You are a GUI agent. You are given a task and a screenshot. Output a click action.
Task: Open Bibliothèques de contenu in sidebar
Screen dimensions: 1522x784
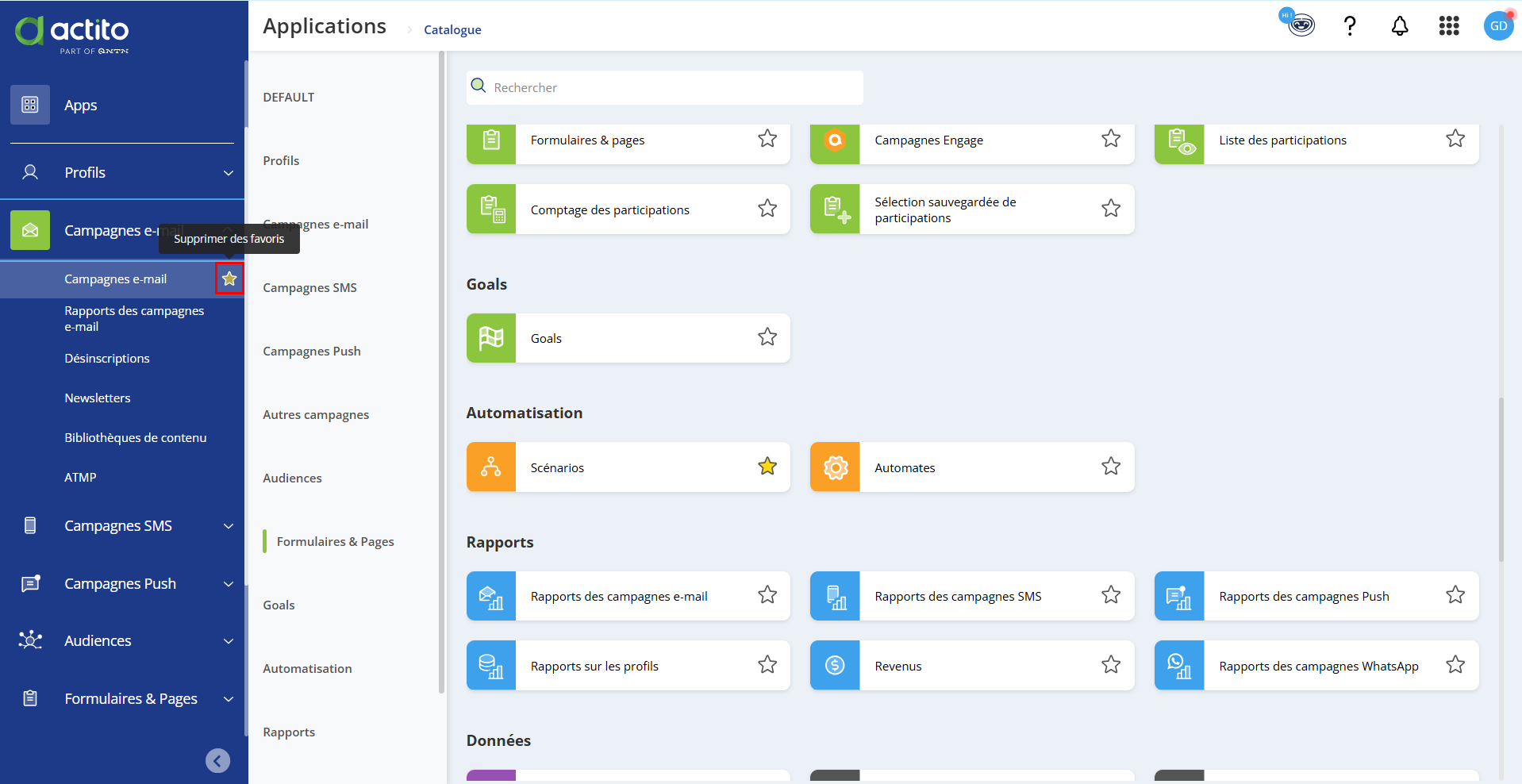136,437
